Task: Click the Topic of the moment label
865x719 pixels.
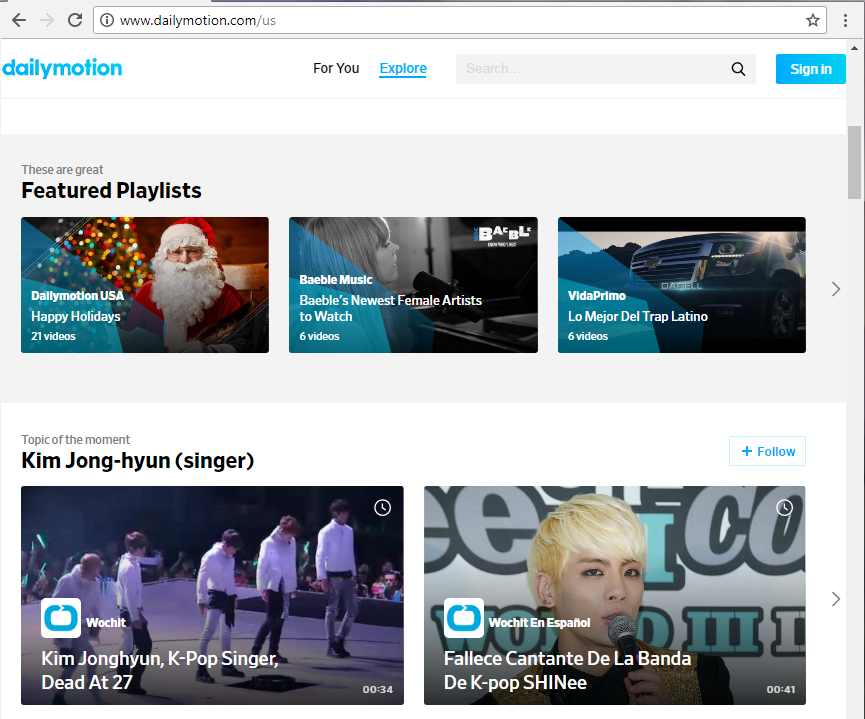Action: click(x=76, y=440)
